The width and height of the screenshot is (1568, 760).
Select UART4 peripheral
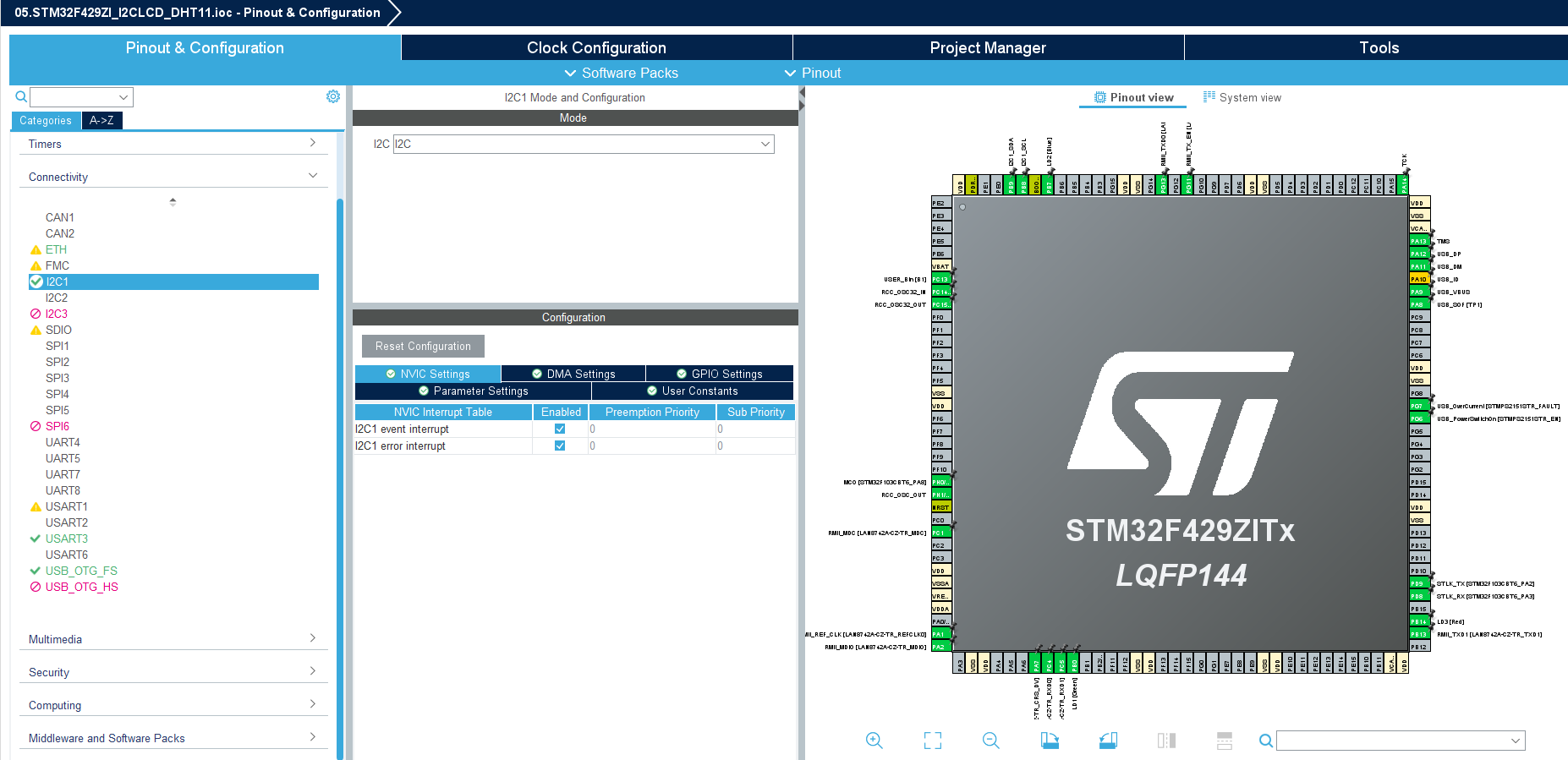click(x=63, y=442)
